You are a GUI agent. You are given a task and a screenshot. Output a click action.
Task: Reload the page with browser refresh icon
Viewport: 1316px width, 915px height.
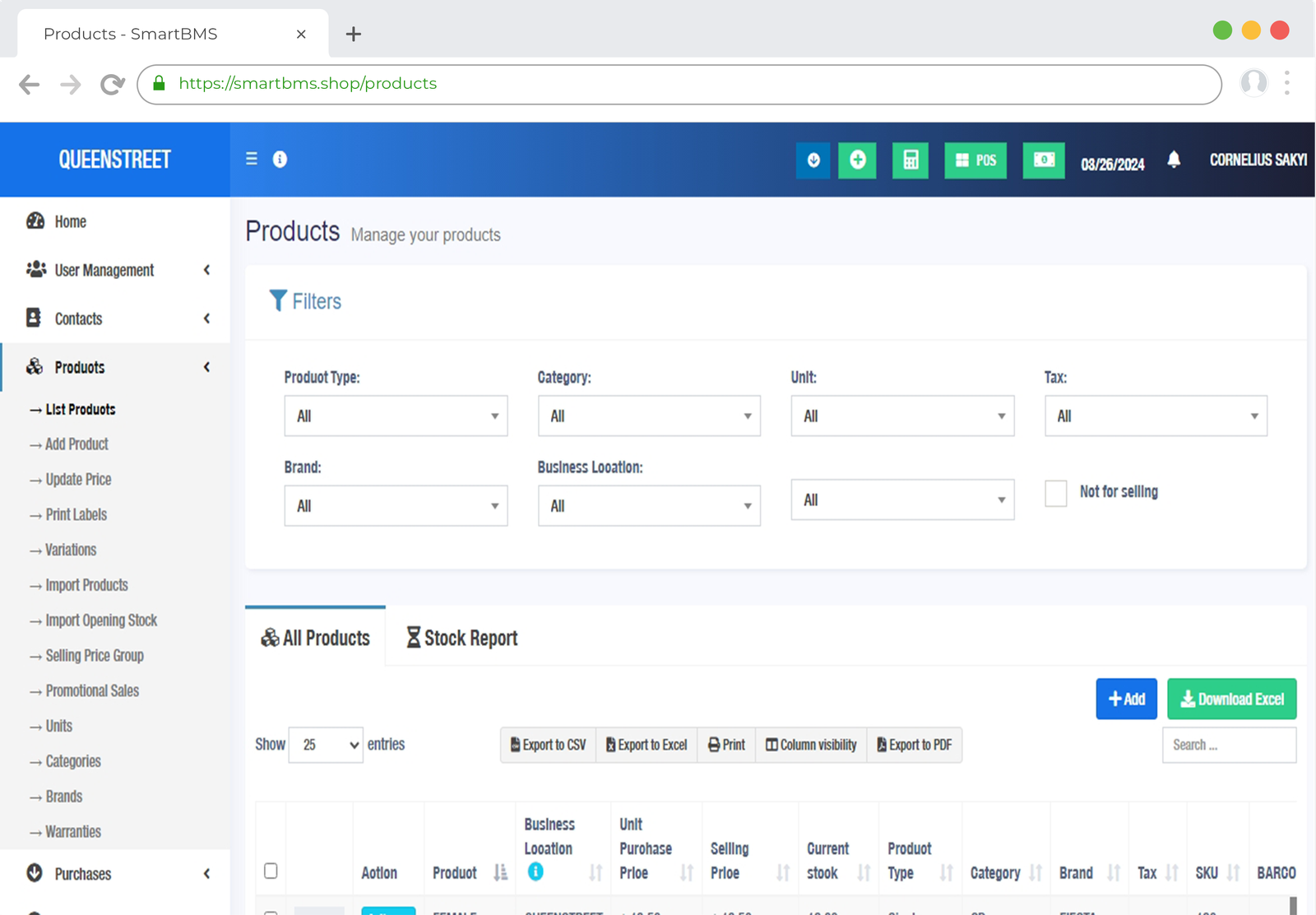tap(112, 84)
